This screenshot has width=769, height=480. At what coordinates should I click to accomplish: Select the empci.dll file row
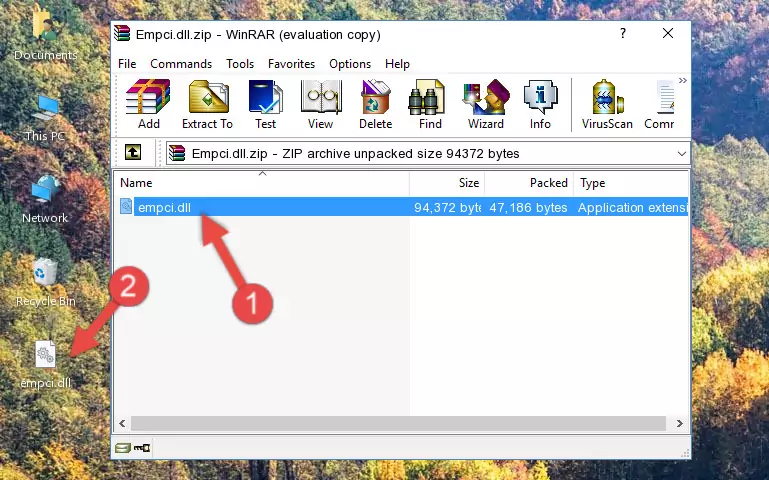click(402, 207)
